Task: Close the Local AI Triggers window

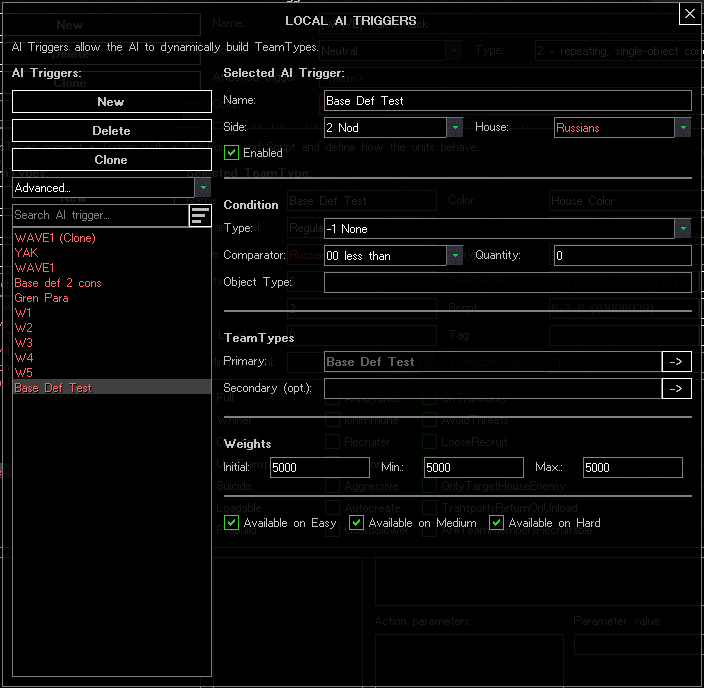Action: [690, 13]
